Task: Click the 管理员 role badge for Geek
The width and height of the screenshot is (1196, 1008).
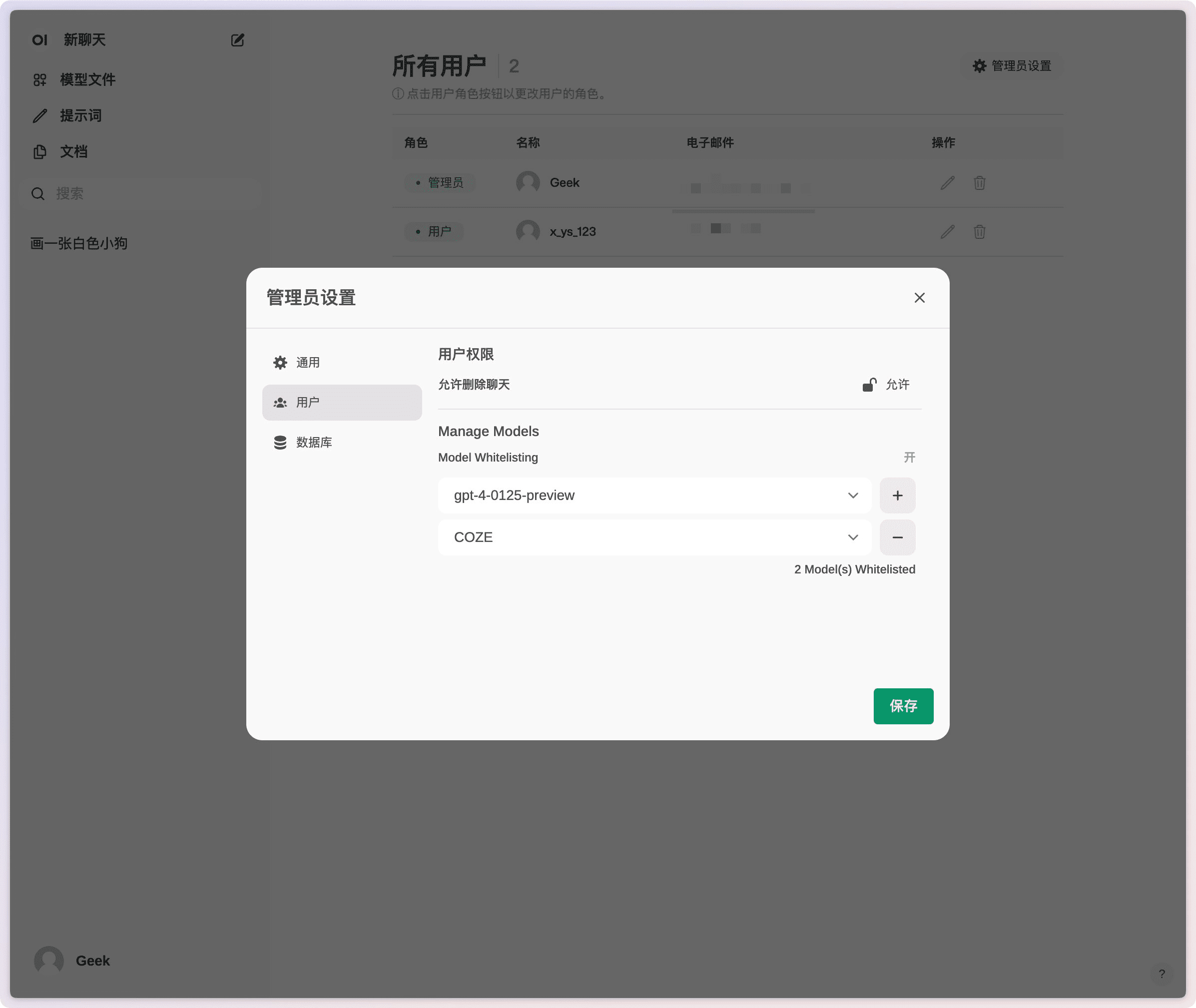Action: [440, 183]
